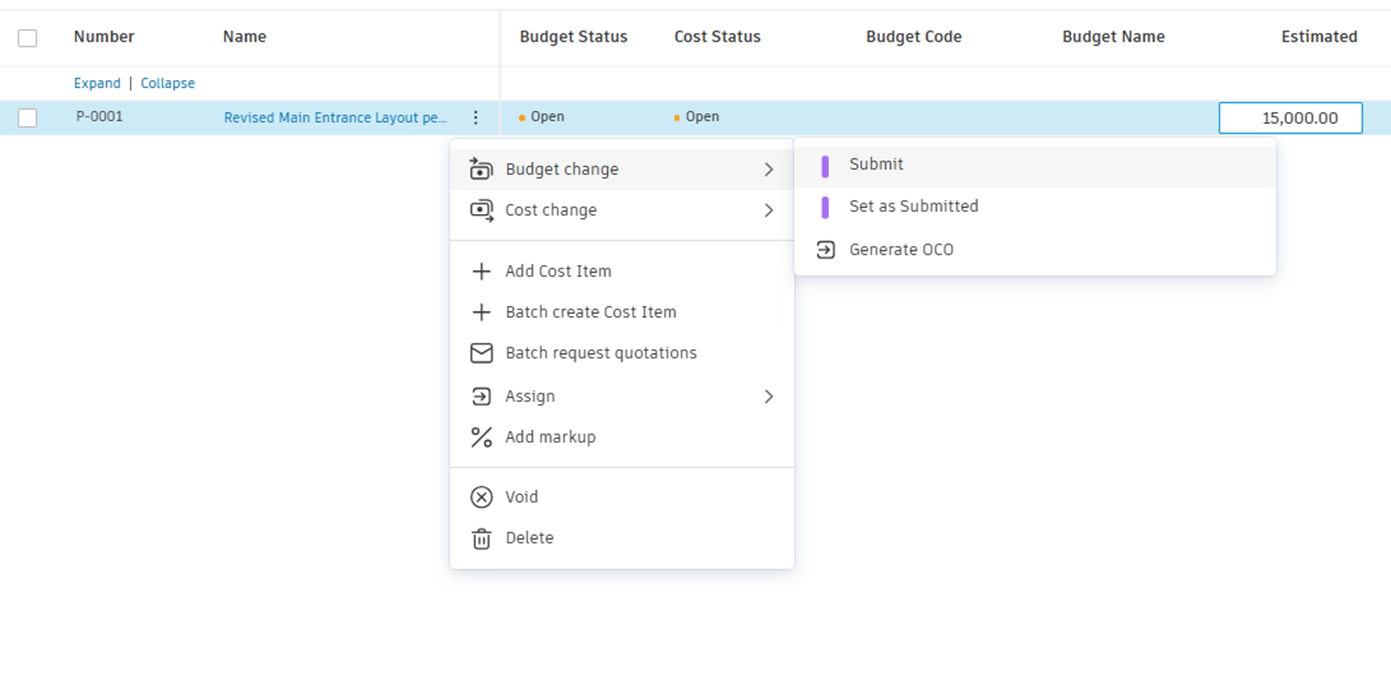The height and width of the screenshot is (676, 1391).
Task: Click the Estimated value field showing 15,000.00
Action: point(1290,117)
